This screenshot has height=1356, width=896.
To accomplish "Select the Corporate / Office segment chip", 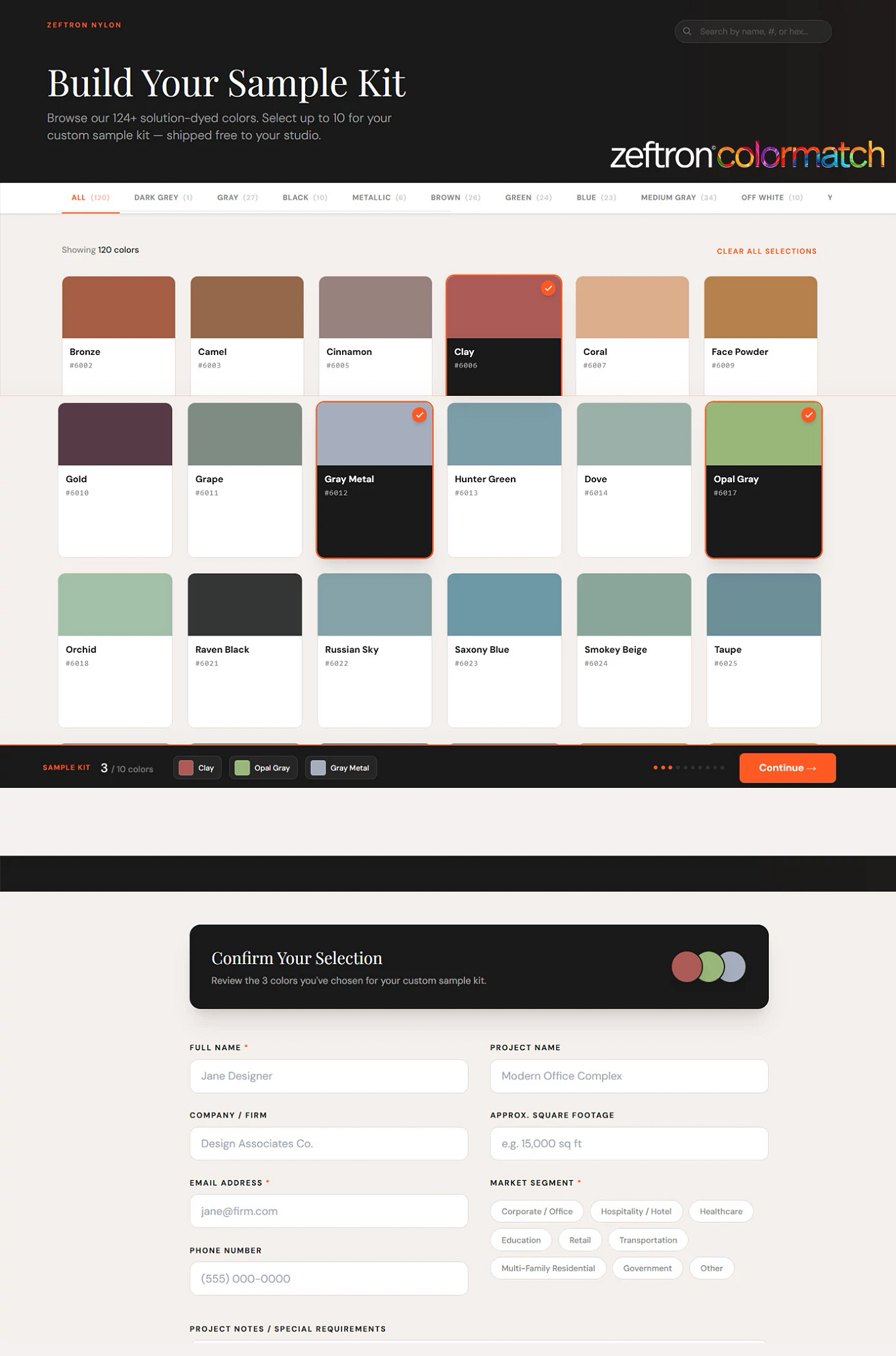I will (x=537, y=1212).
